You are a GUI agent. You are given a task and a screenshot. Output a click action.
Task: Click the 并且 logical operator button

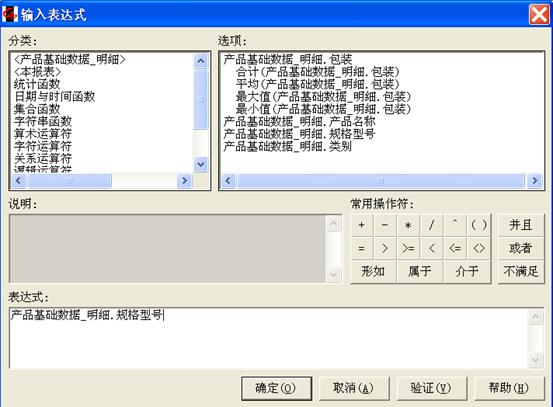pos(521,225)
